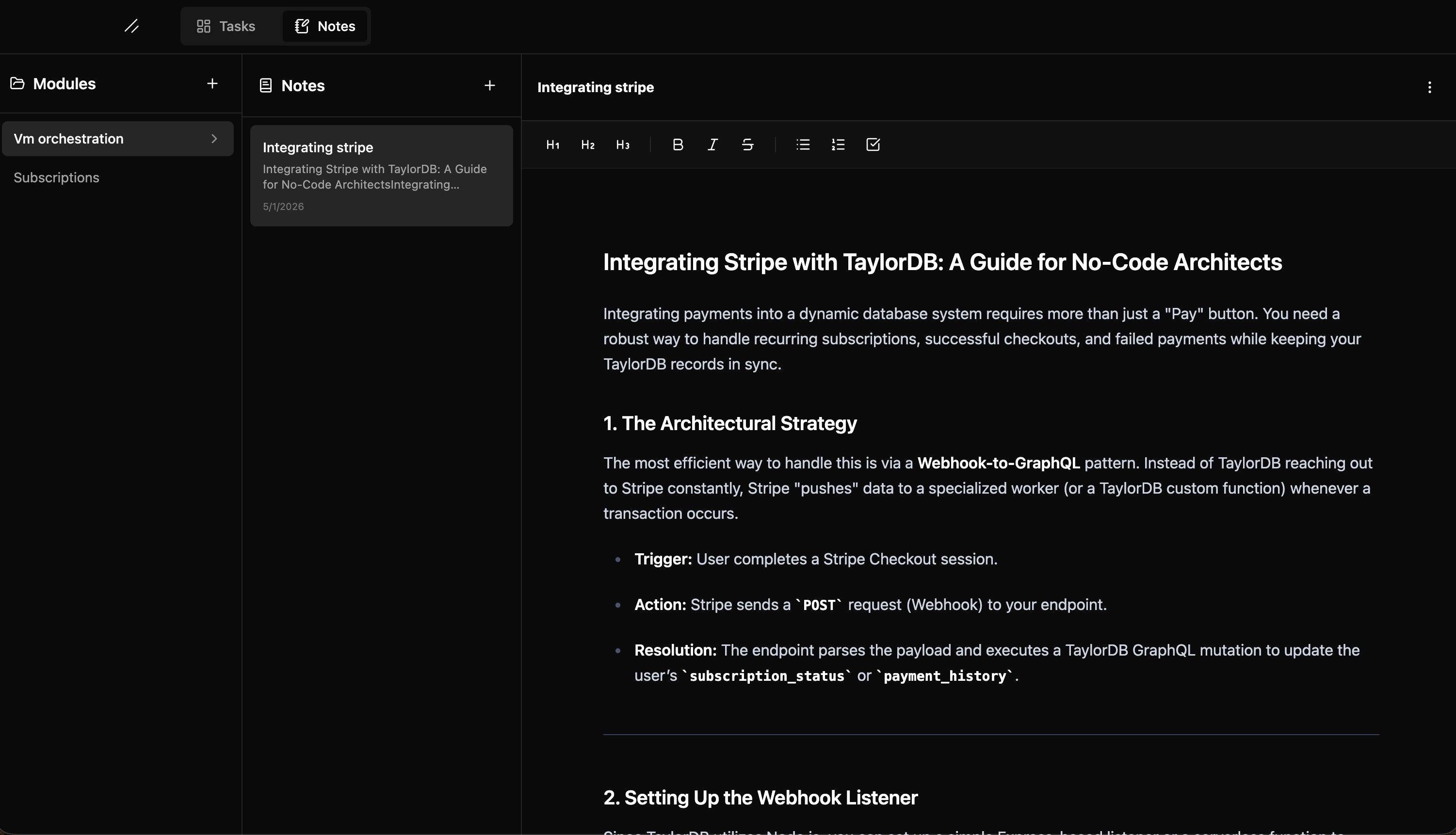The width and height of the screenshot is (1456, 835).
Task: Click the note title Integrating stripe
Action: (x=595, y=87)
